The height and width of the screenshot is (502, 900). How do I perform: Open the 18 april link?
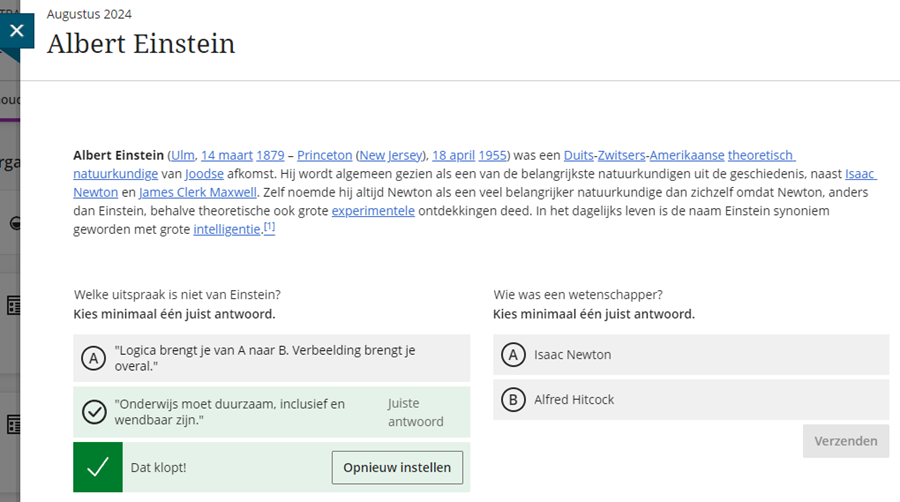[453, 155]
